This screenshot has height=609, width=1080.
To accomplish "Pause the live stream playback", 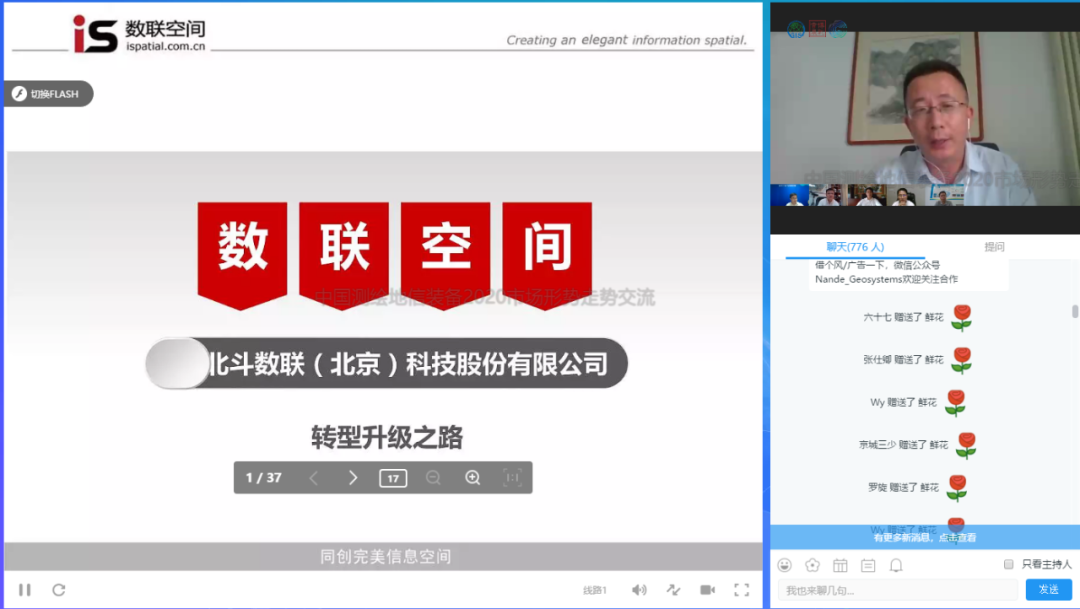I will (25, 590).
